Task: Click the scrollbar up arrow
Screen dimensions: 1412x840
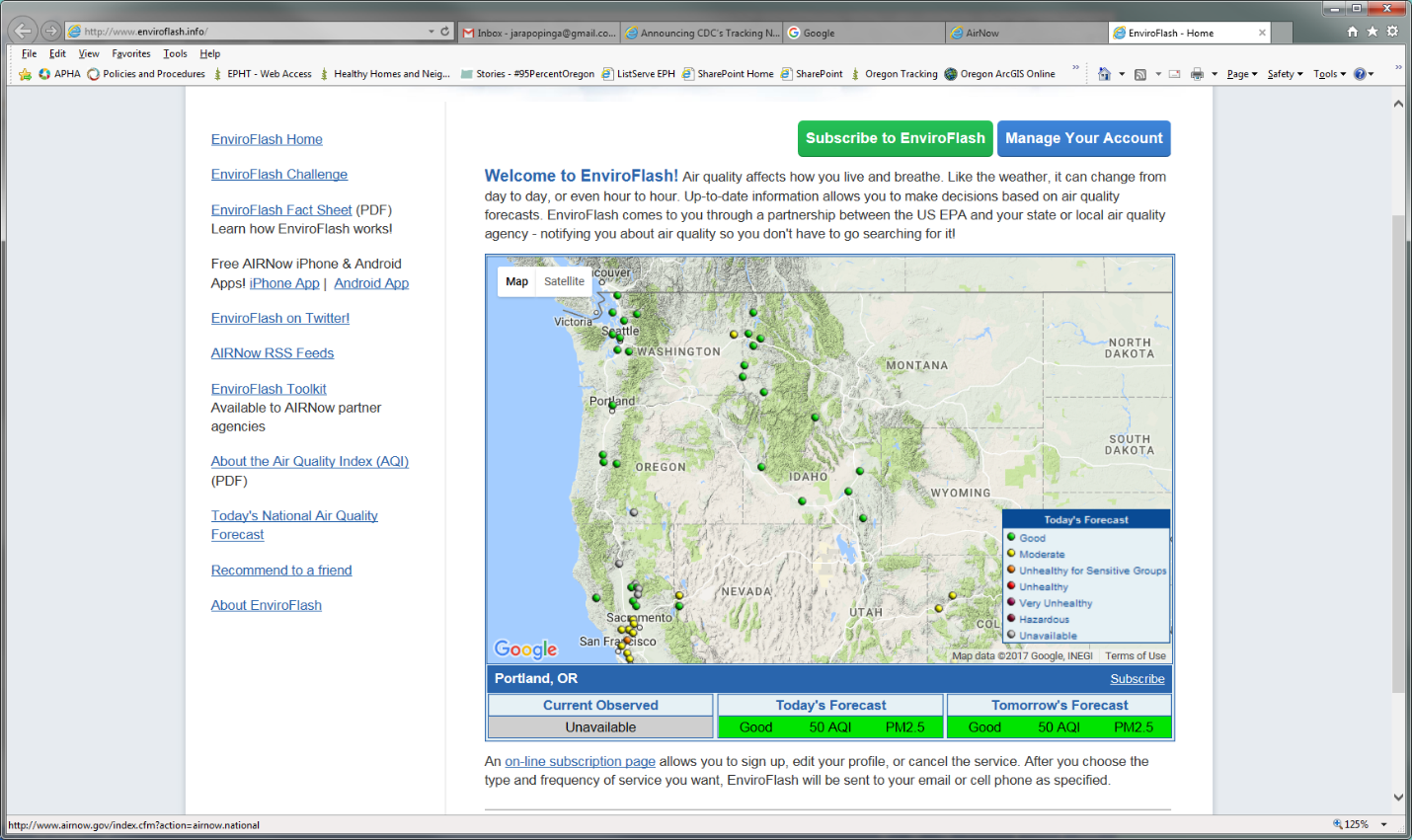Action: (1398, 104)
